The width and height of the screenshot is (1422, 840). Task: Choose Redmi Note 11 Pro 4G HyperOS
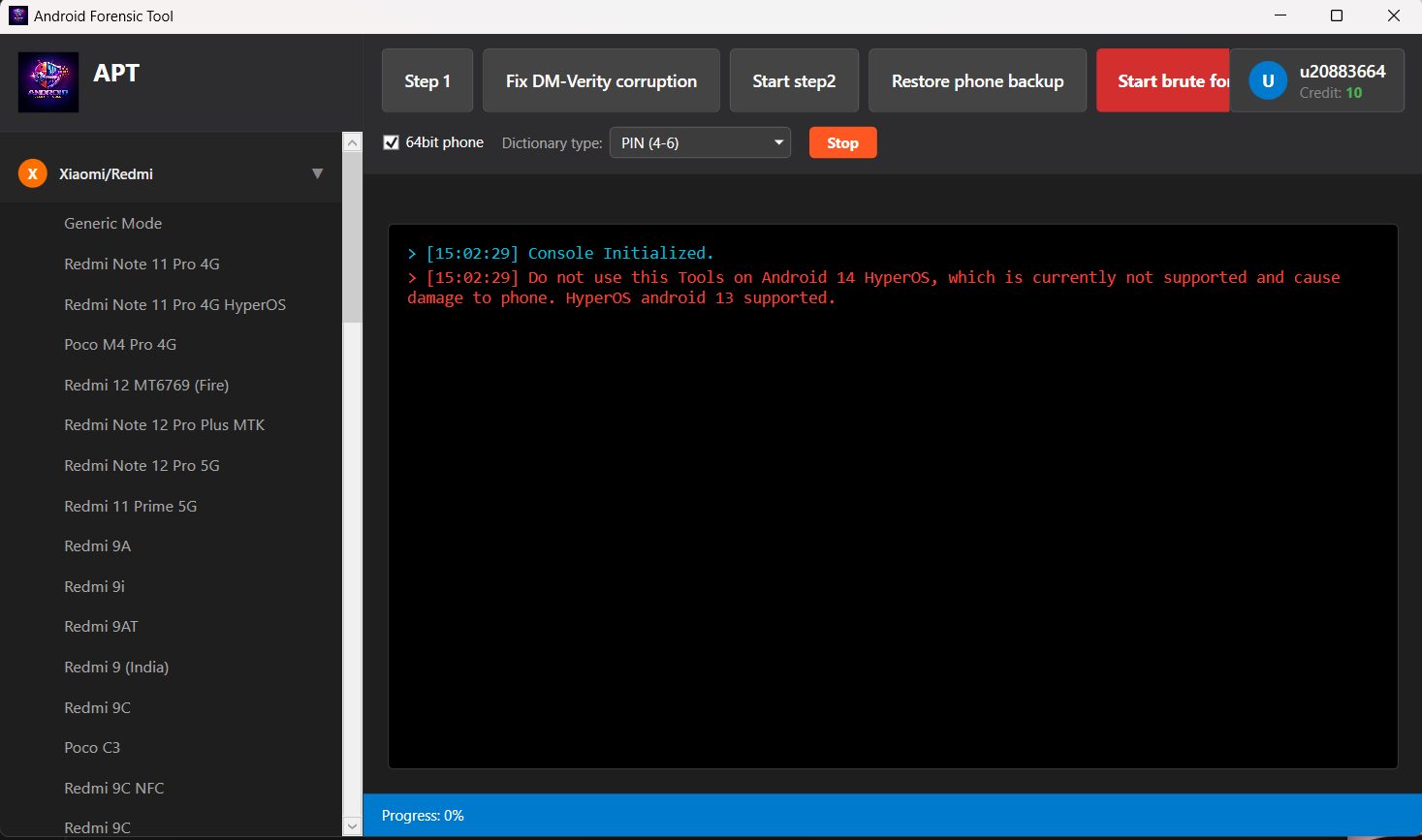coord(174,304)
